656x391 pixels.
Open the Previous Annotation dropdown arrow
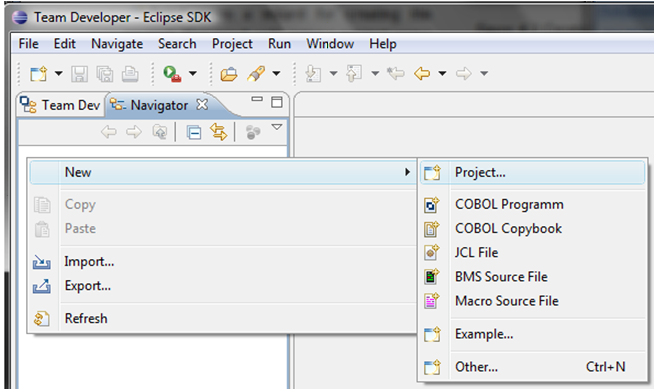(x=375, y=74)
